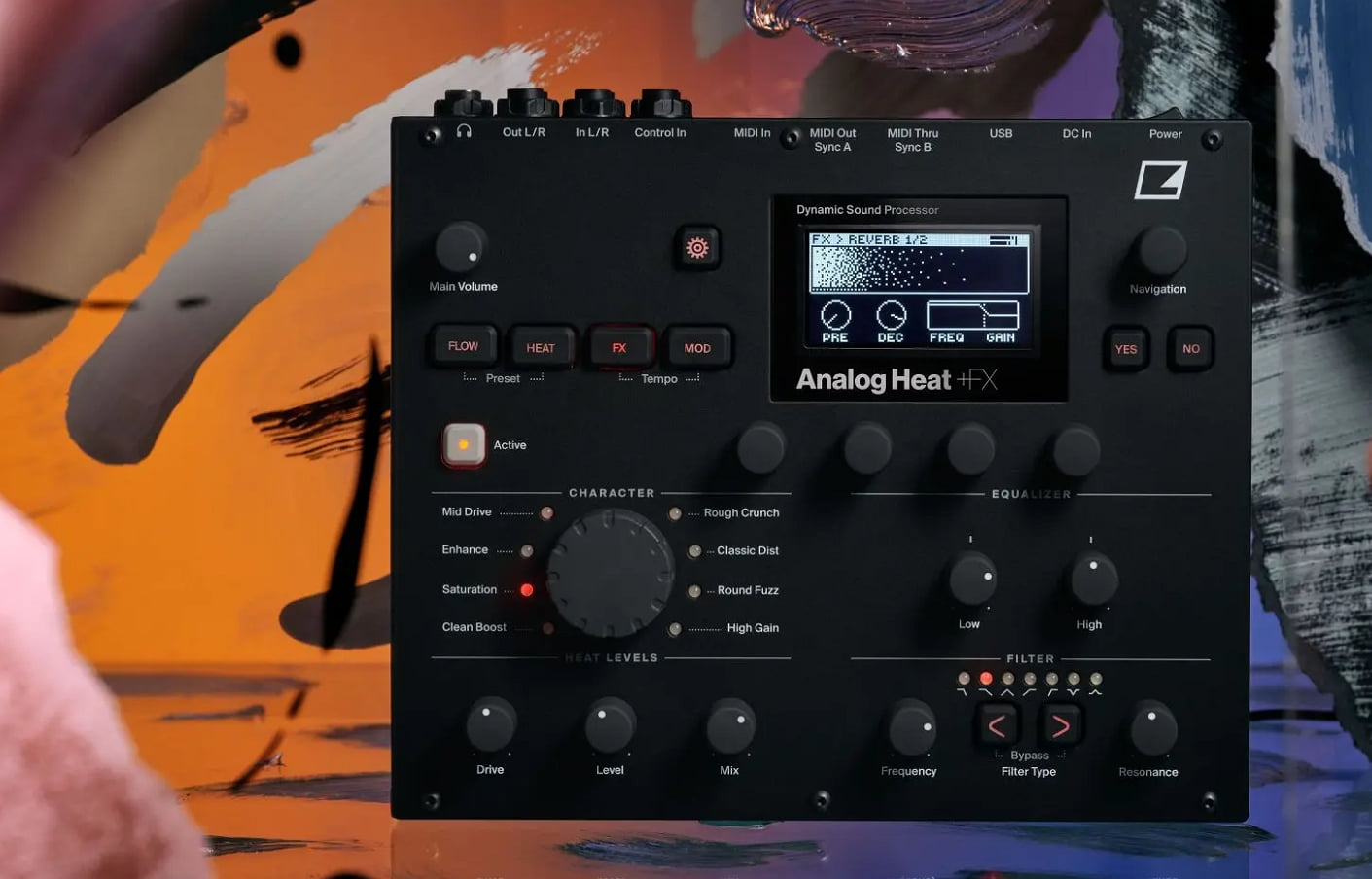Click the MIDI Out Sync A label

[832, 140]
